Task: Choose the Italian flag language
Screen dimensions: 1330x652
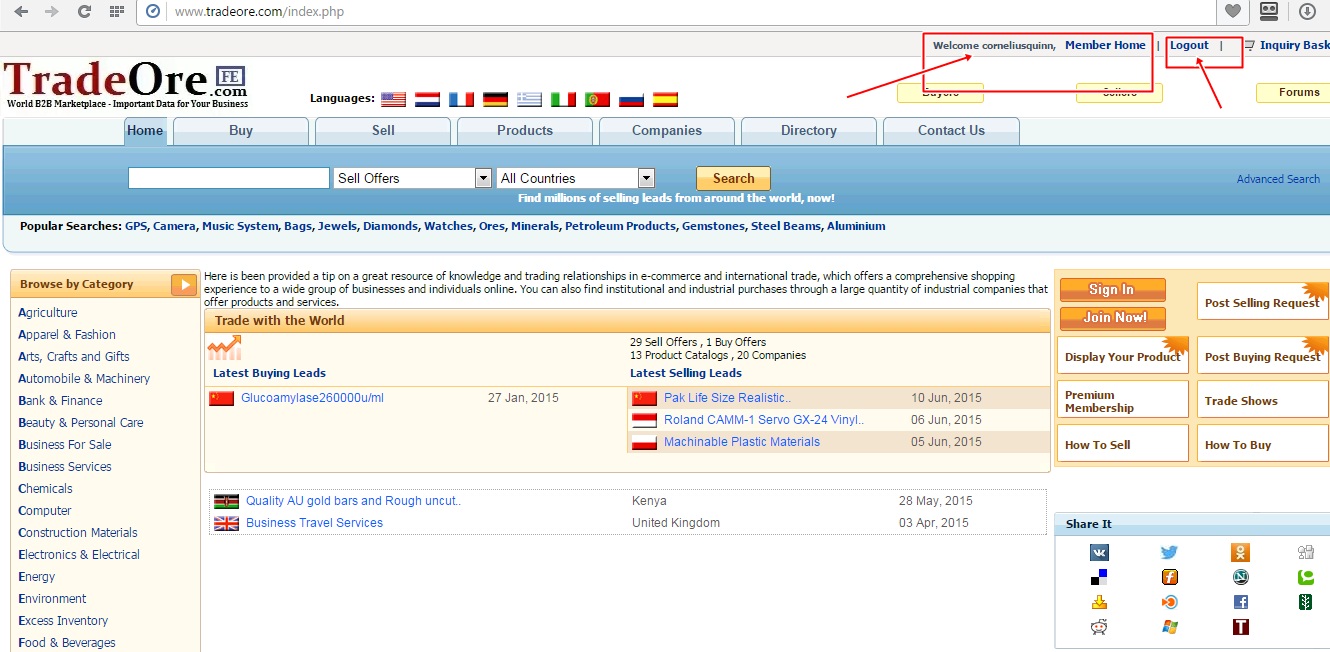Action: point(563,99)
